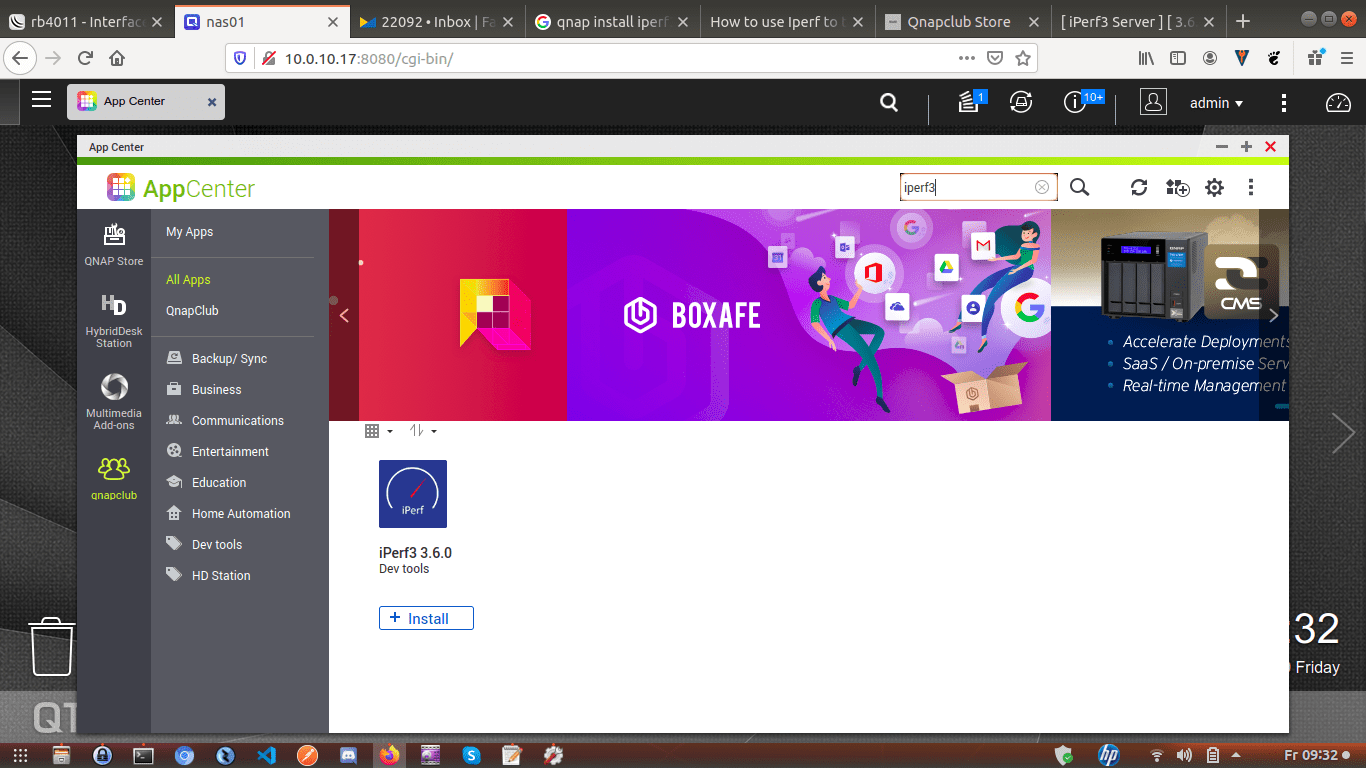Click the BOXAFE promotional banner
This screenshot has width=1366, height=768.
[x=809, y=315]
